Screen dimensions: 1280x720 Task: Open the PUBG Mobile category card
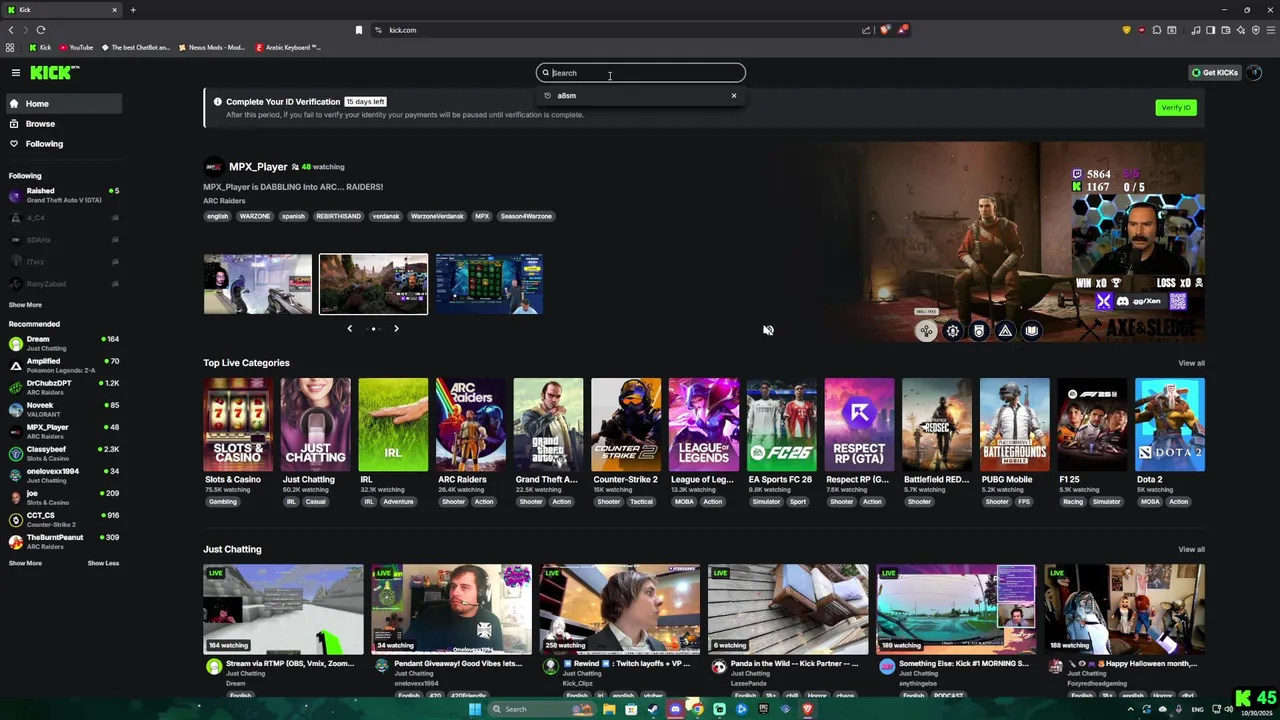[1014, 424]
